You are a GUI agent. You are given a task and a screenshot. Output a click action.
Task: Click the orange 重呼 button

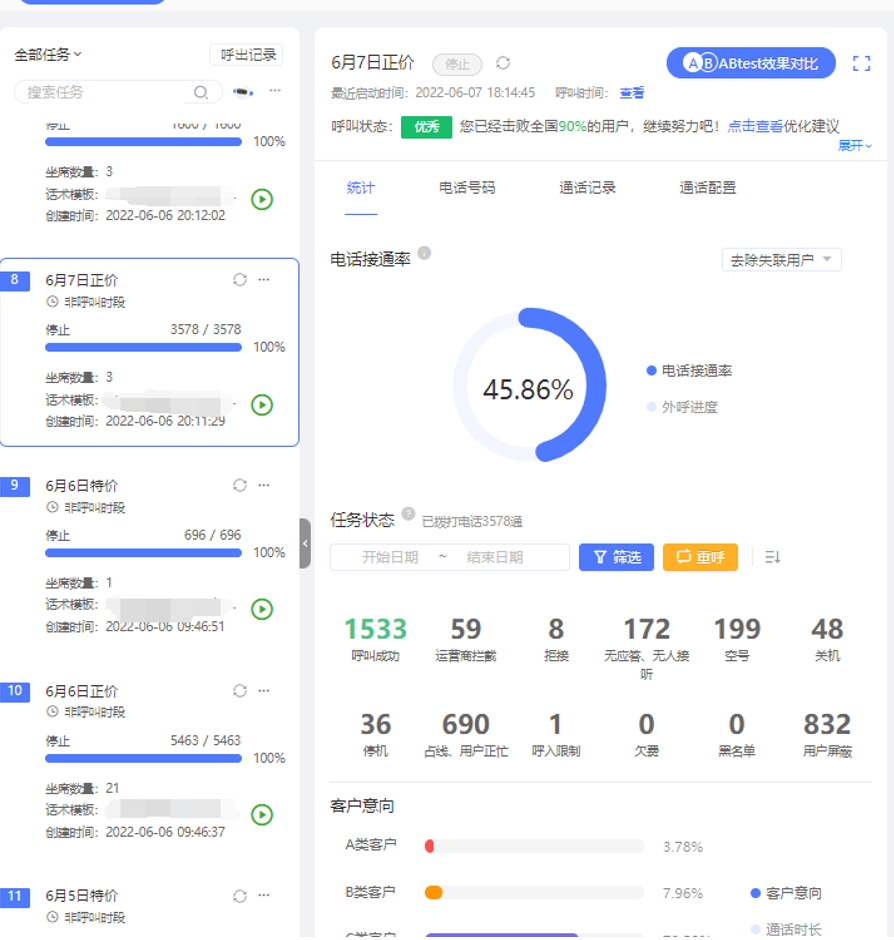point(700,557)
